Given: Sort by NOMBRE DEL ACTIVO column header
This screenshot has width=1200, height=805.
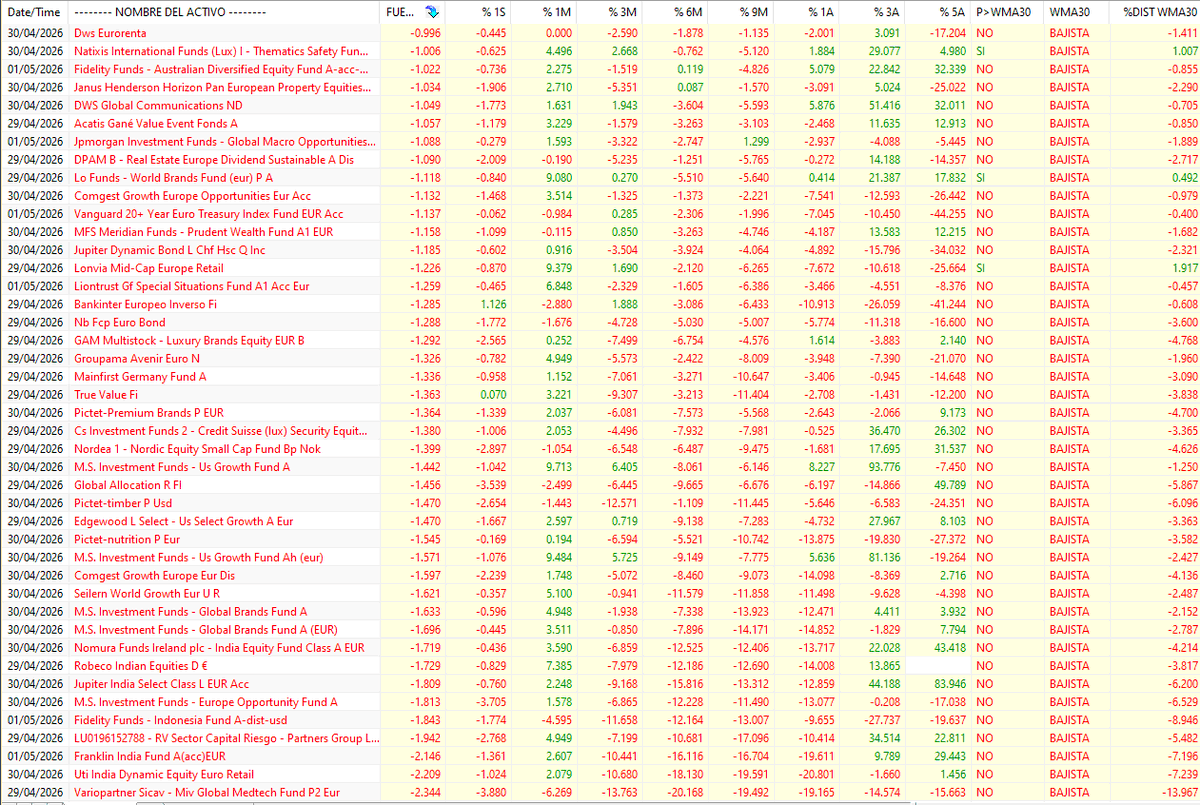Looking at the screenshot, I should pyautogui.click(x=170, y=12).
